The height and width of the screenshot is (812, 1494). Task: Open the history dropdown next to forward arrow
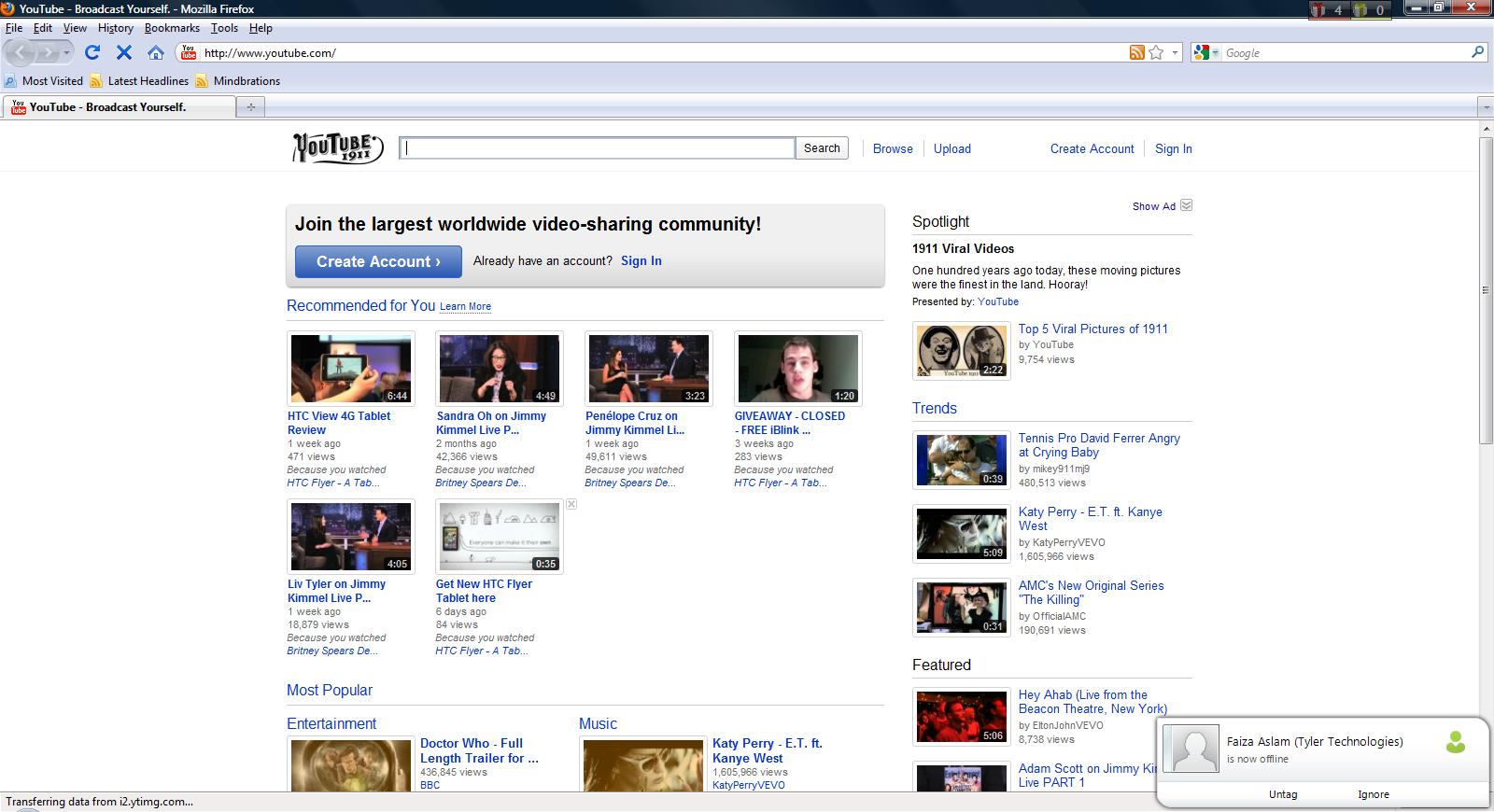(65, 53)
